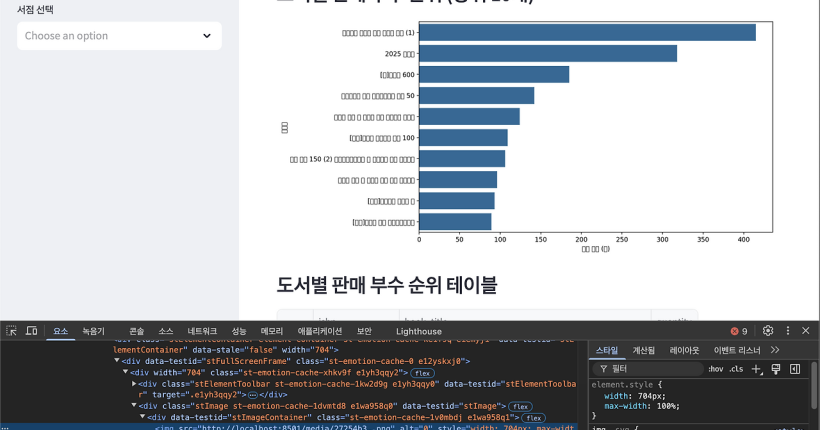Click the 필터 styles filter field
Screen dimensions: 820x430
point(650,369)
